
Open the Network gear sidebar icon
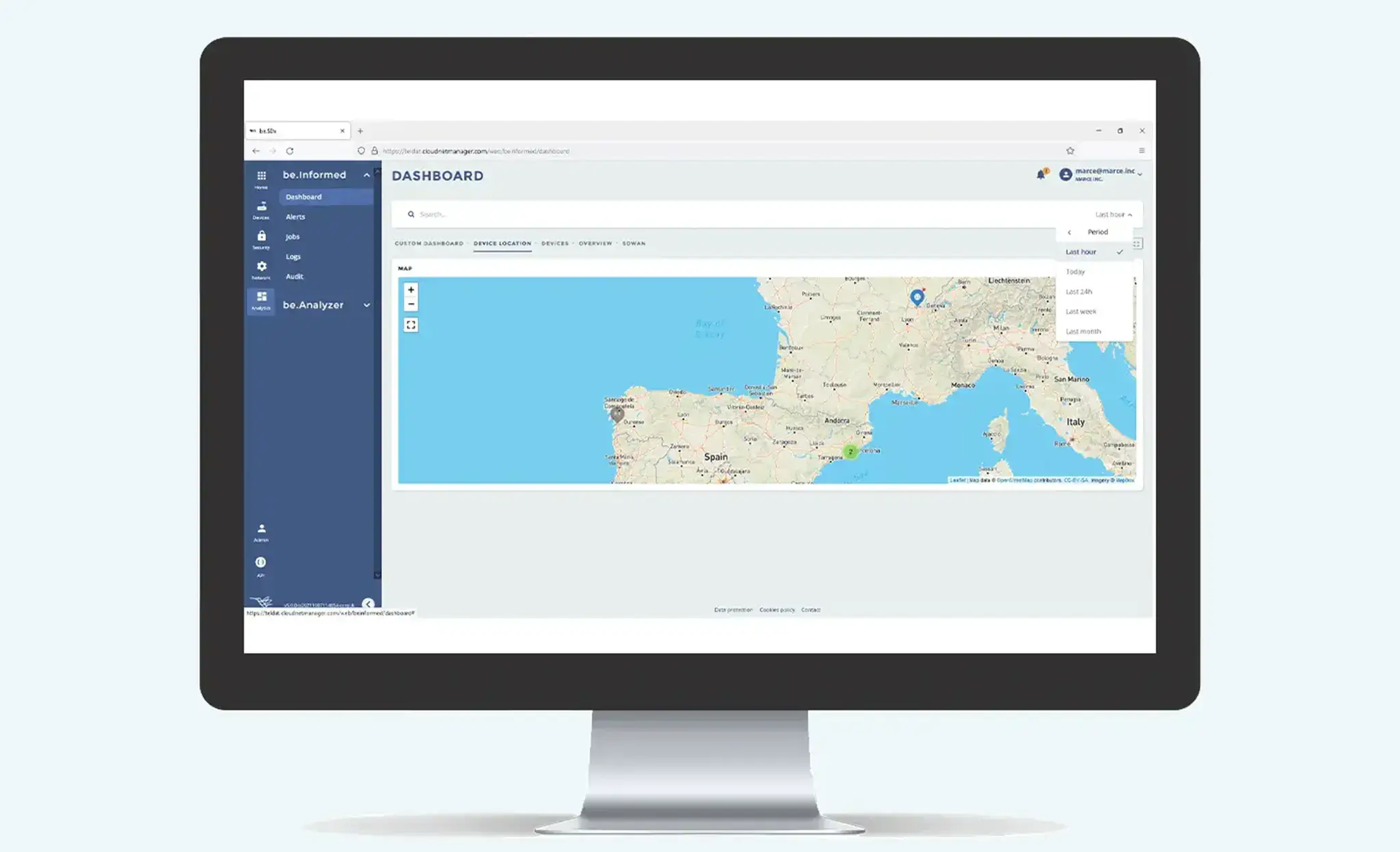coord(261,266)
